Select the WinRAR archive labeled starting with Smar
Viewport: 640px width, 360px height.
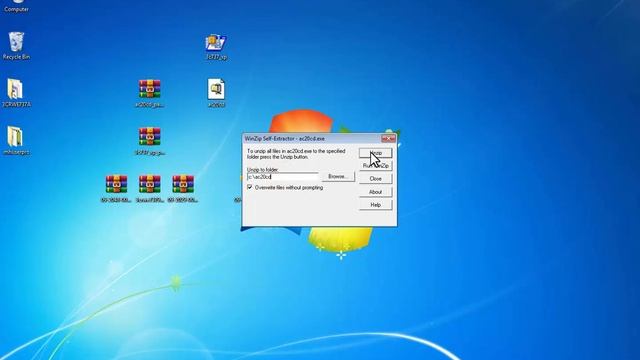tap(150, 189)
